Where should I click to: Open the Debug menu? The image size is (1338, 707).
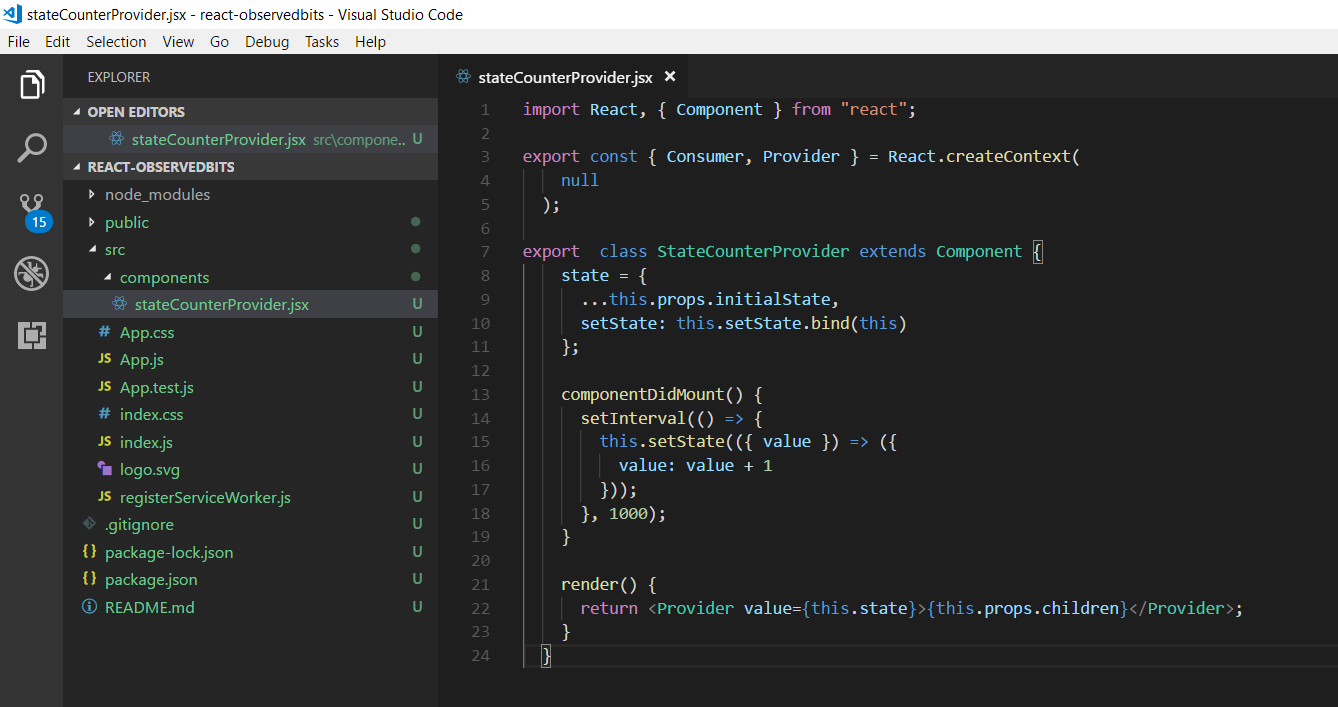click(x=267, y=42)
